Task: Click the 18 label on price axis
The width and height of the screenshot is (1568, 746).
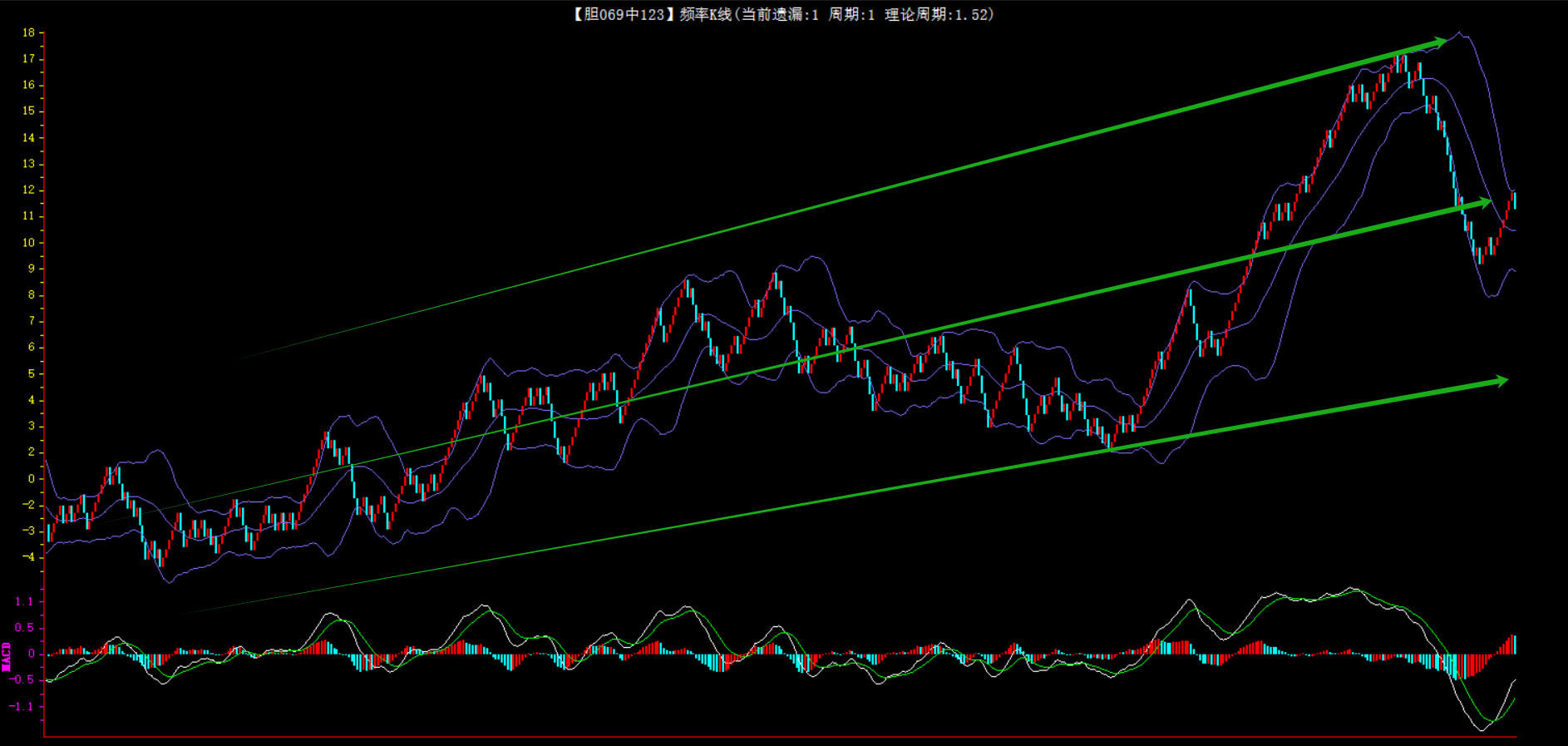Action: point(29,33)
